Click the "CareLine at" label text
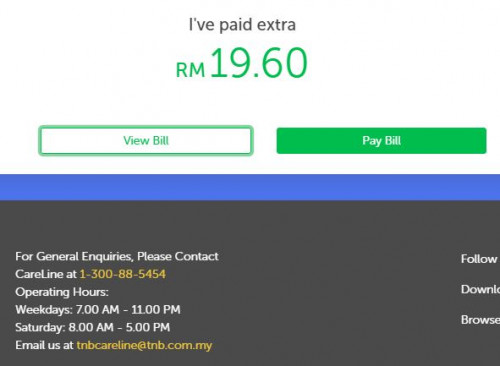 (x=46, y=274)
